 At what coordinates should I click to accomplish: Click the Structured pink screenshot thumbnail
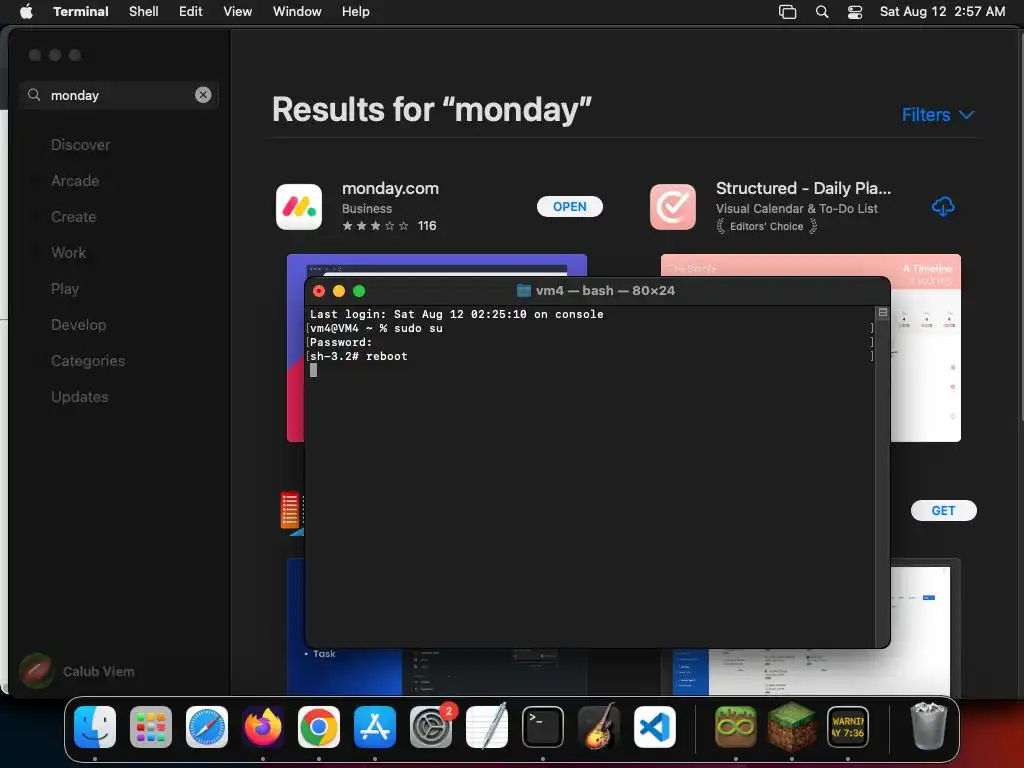click(810, 264)
